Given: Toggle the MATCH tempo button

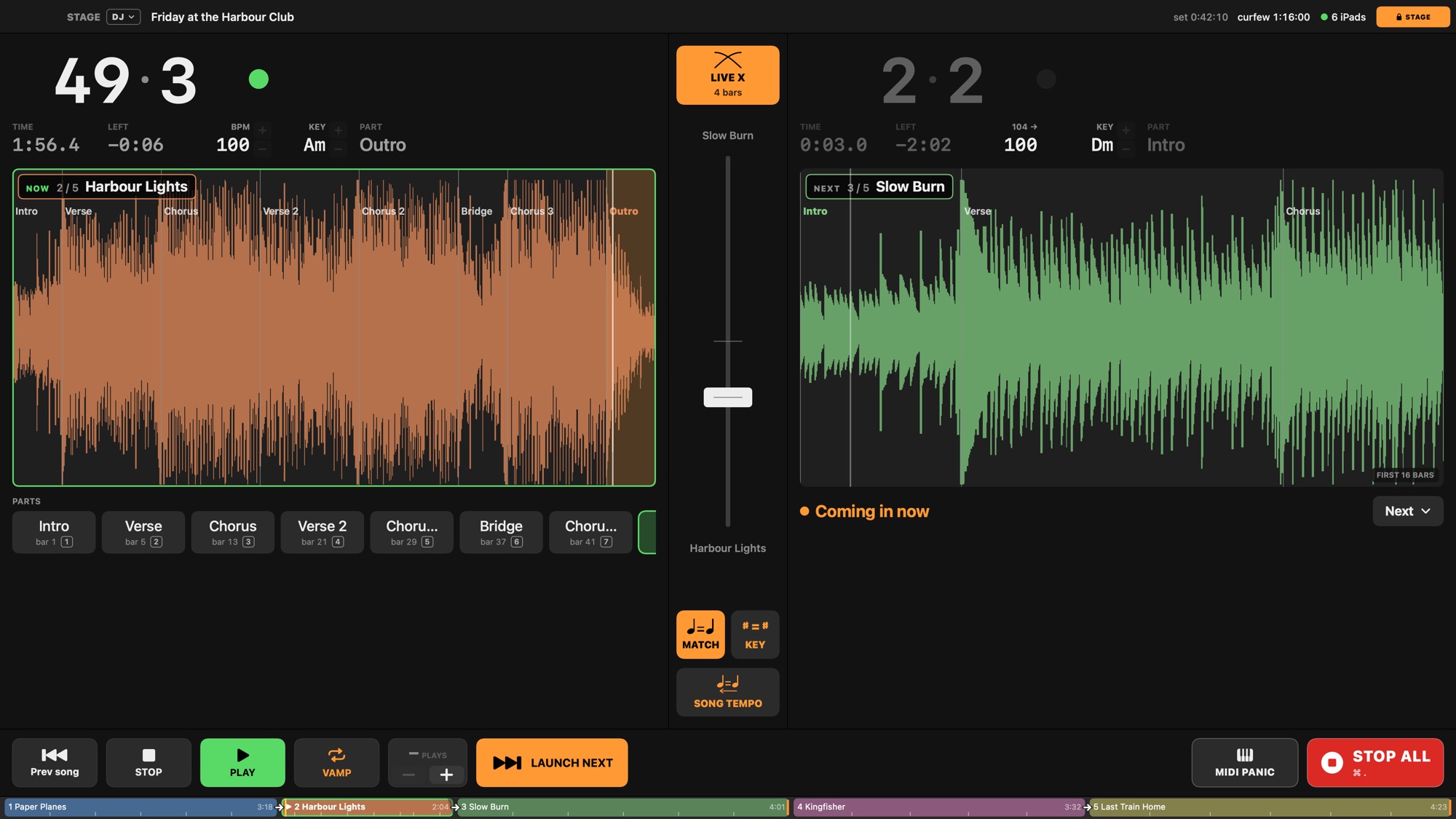Looking at the screenshot, I should coord(700,634).
